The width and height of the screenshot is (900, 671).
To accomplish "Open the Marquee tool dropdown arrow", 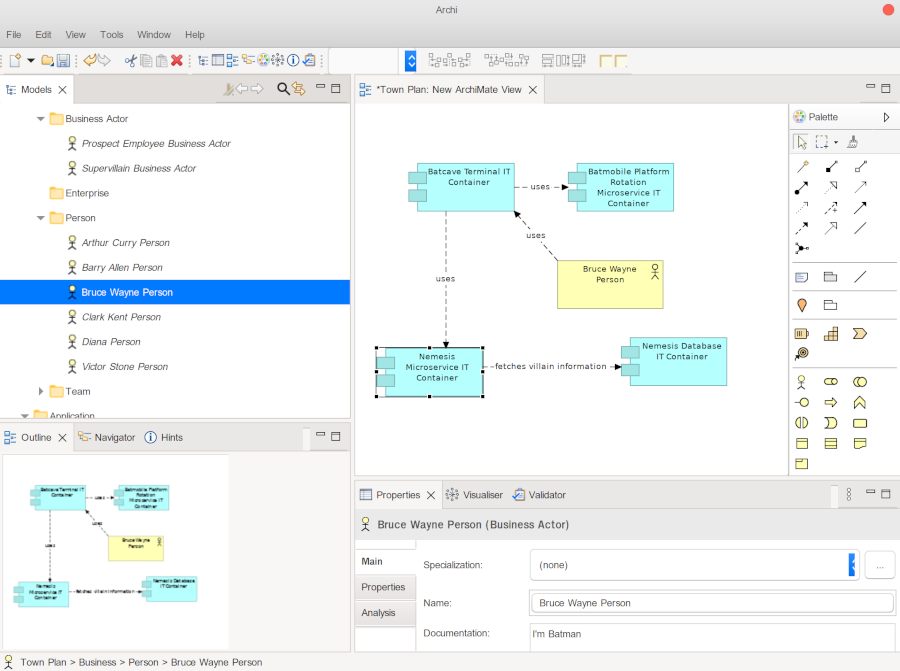I will coord(836,142).
